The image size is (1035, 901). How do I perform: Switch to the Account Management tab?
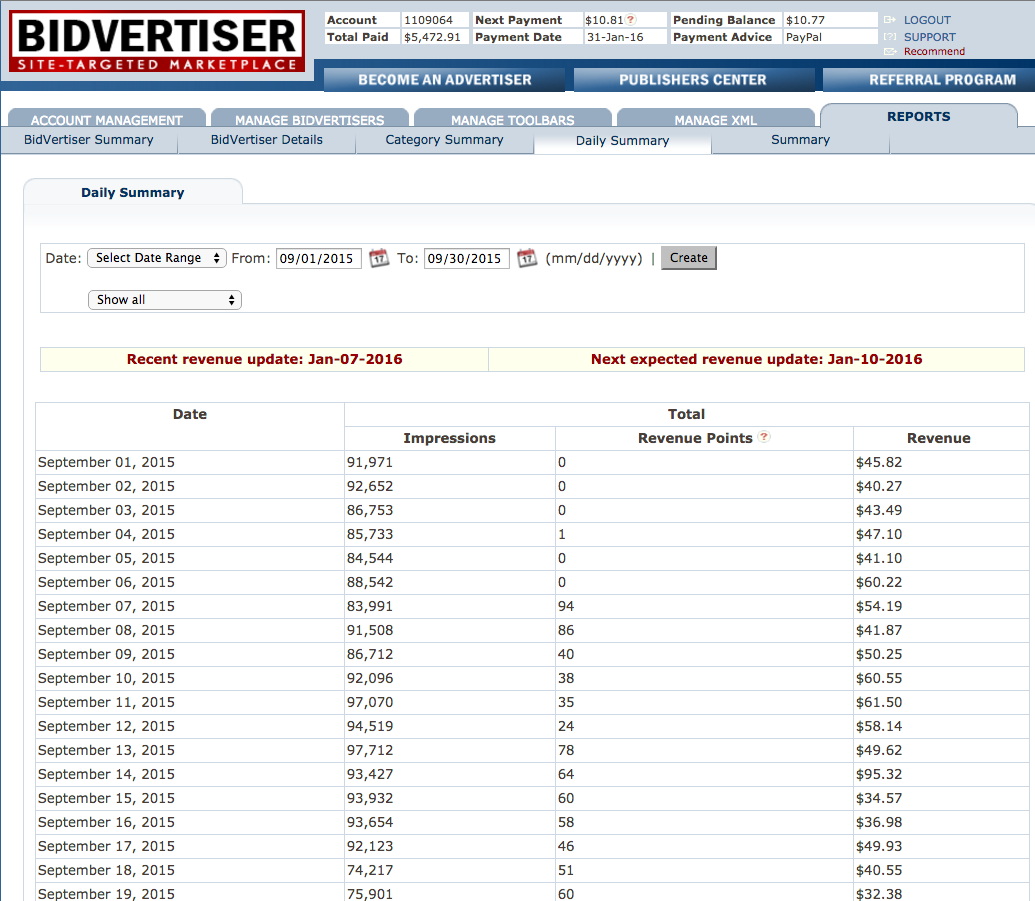click(x=107, y=119)
